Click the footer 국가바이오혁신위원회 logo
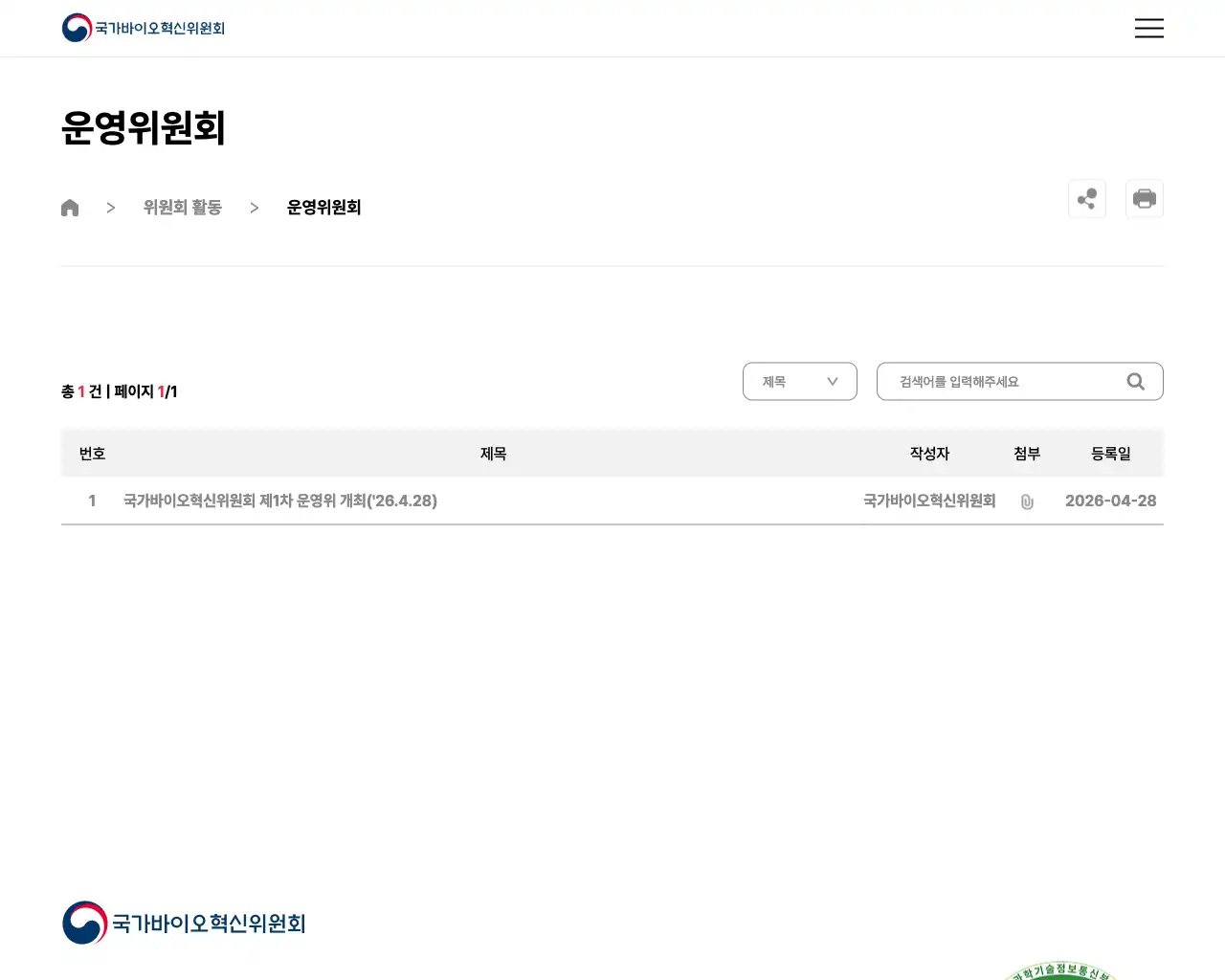This screenshot has width=1225, height=980. pyautogui.click(x=184, y=923)
